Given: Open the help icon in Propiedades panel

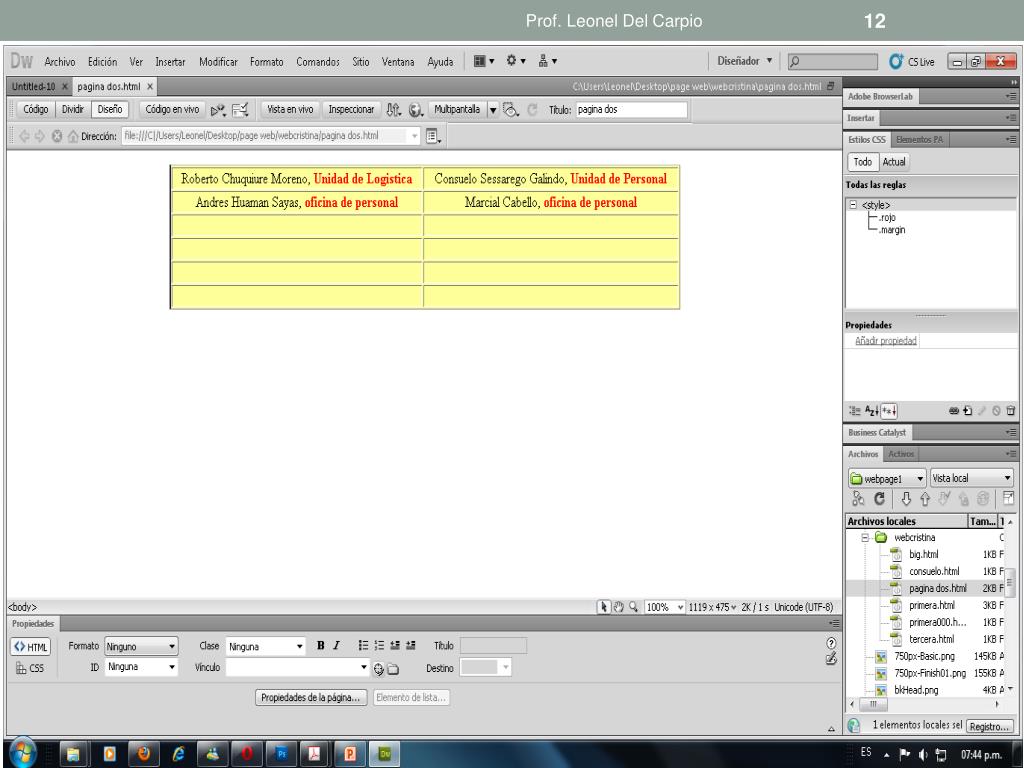Looking at the screenshot, I should click(x=831, y=643).
